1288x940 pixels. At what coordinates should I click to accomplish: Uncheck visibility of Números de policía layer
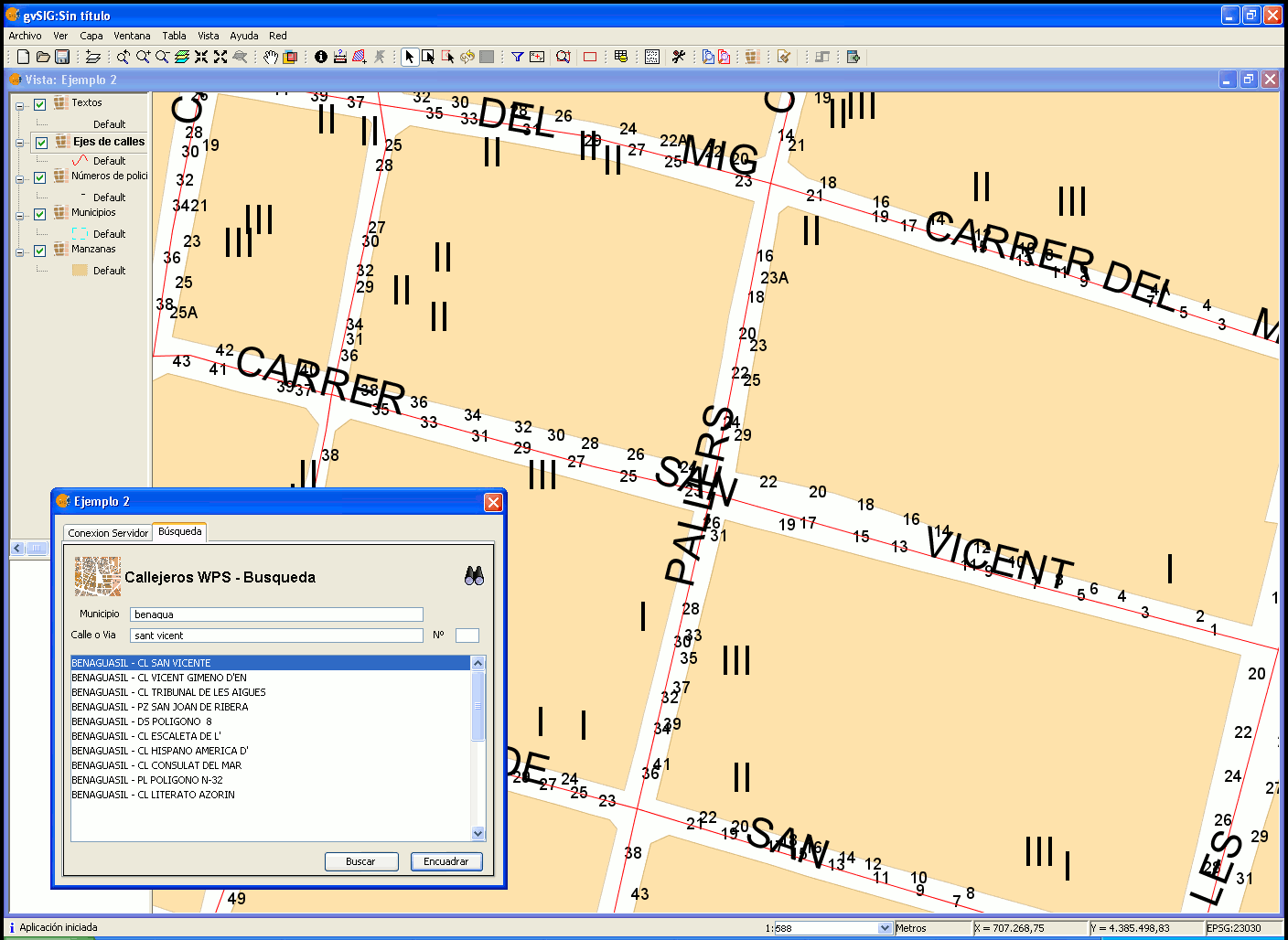coord(40,178)
